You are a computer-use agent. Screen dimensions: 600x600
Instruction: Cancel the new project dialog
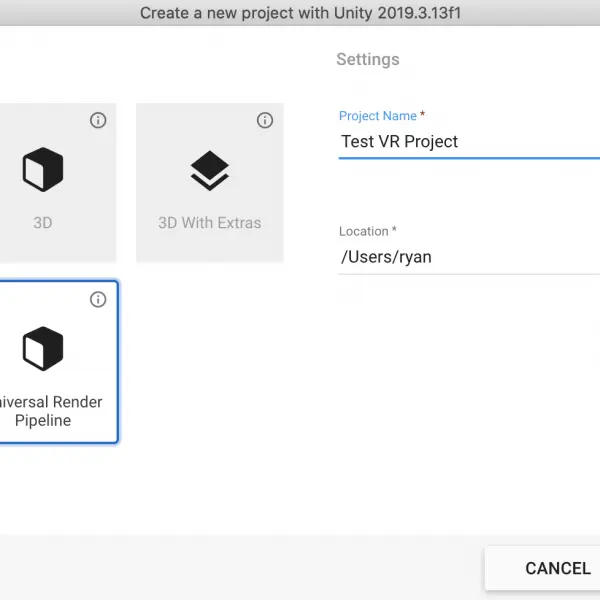coord(558,568)
